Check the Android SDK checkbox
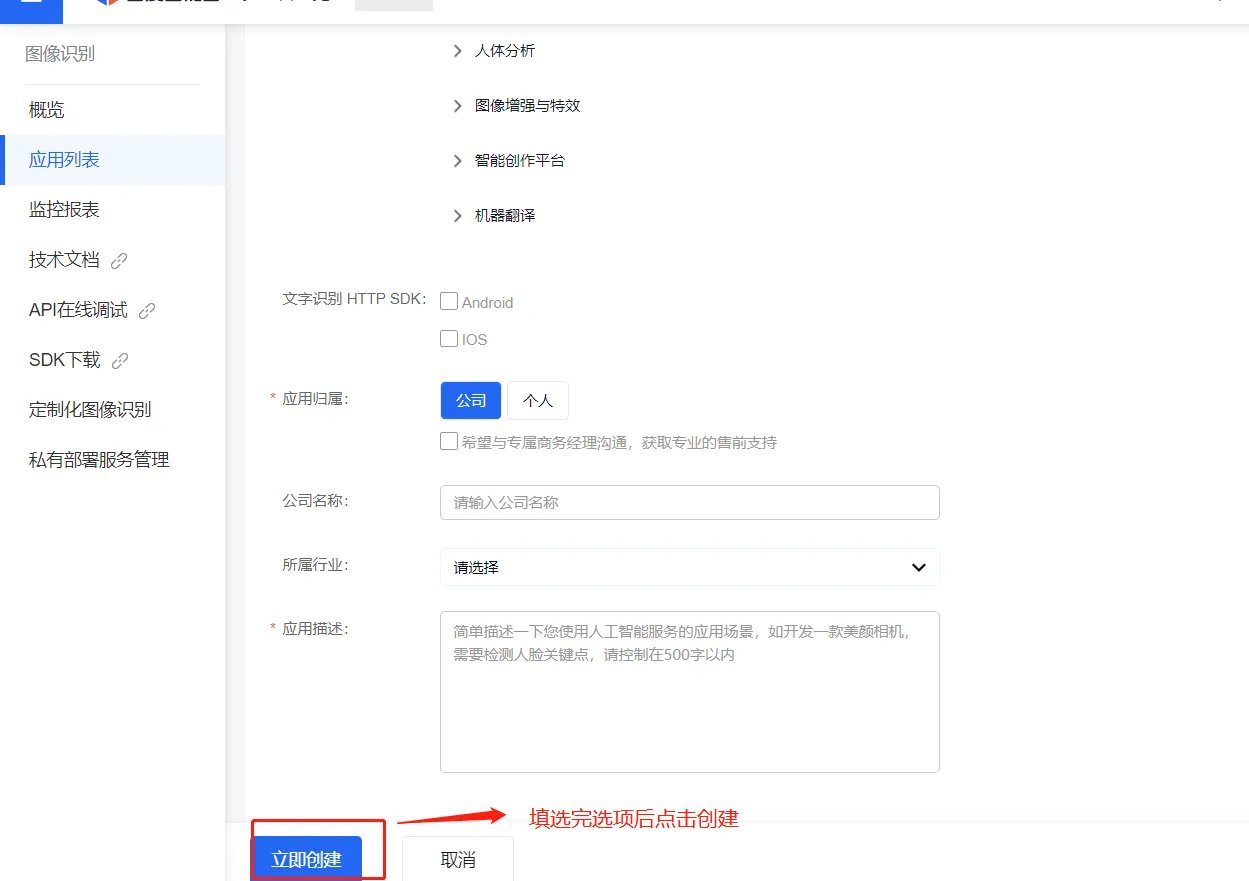 tap(449, 301)
